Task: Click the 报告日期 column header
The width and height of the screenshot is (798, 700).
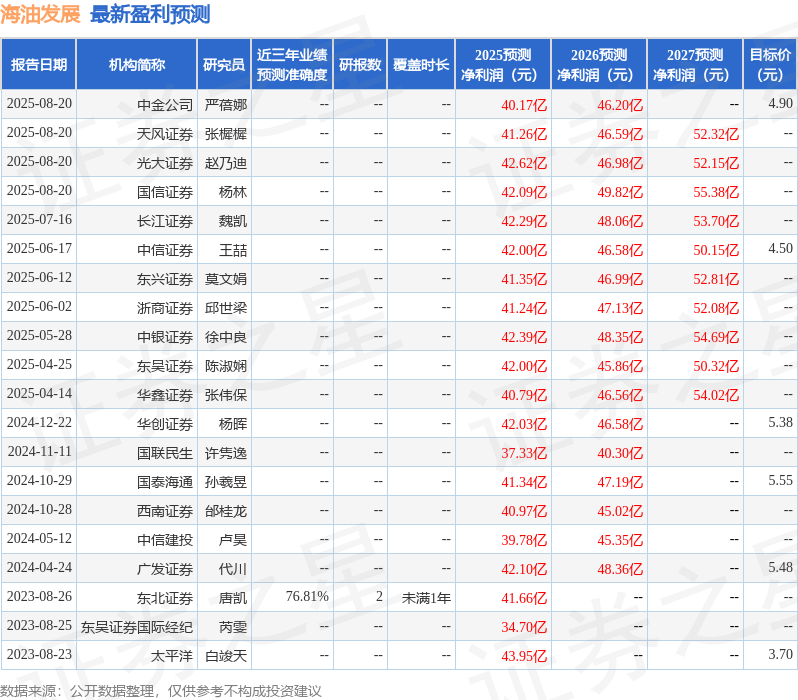Action: click(39, 65)
